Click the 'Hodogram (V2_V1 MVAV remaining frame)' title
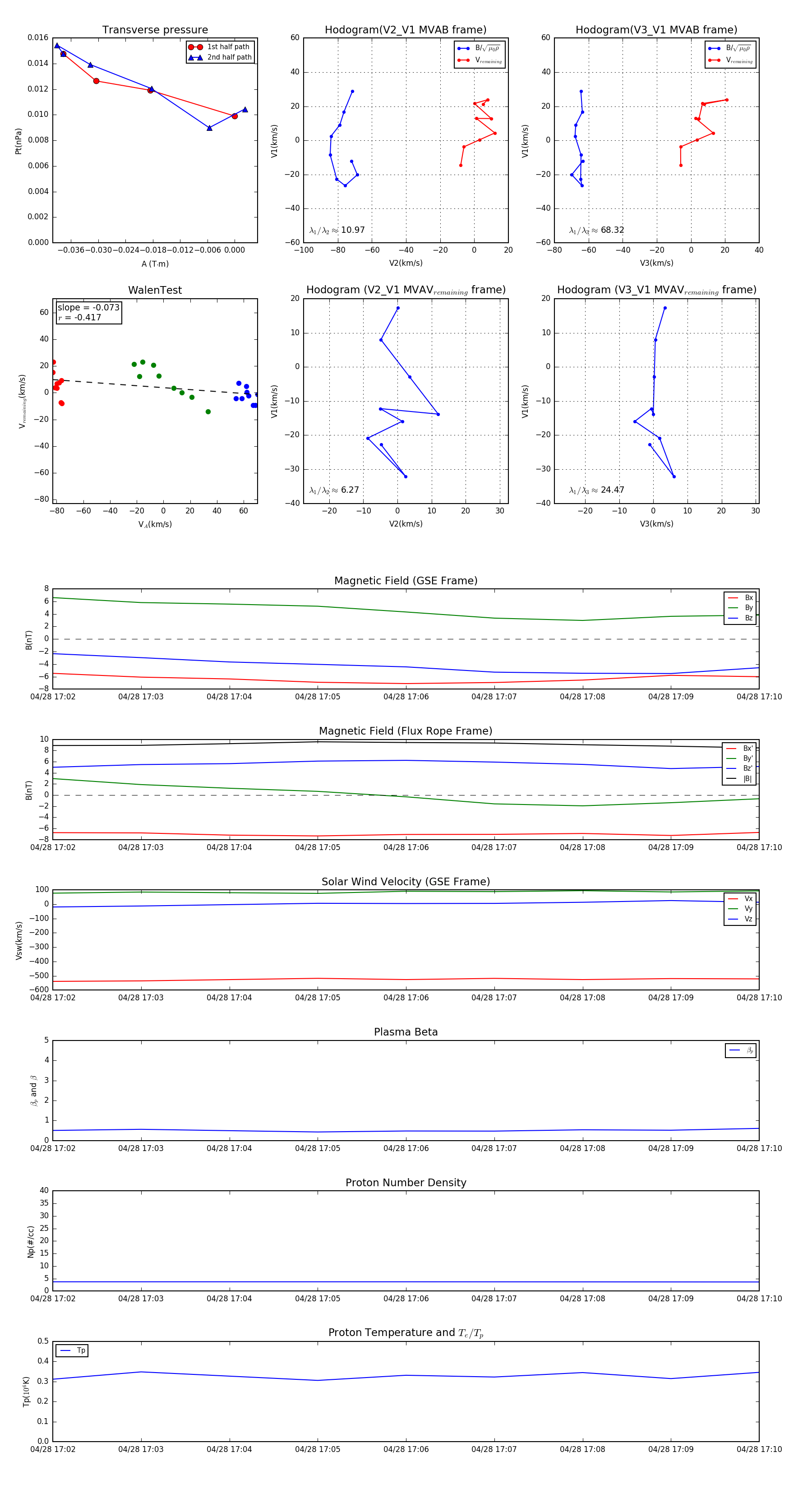The image size is (812, 1489). point(406,290)
